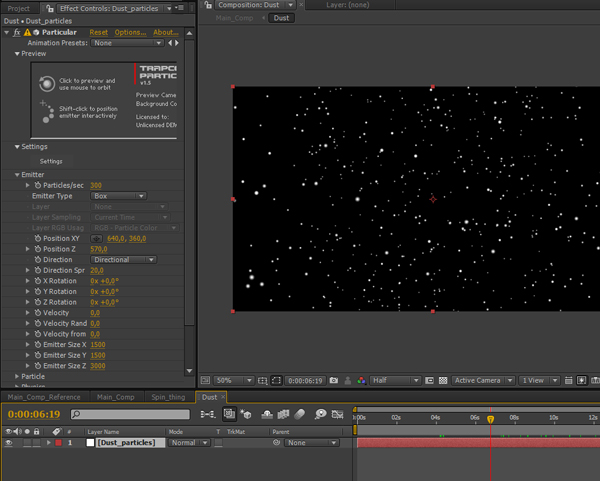
Task: Toggle Position XY stopwatch
Action: pyautogui.click(x=38, y=238)
